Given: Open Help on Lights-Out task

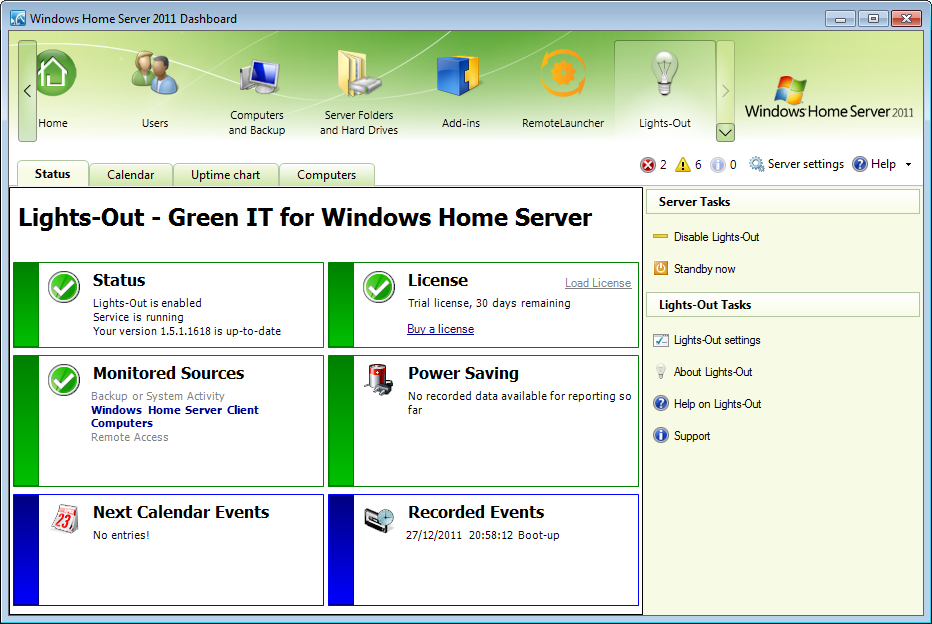Looking at the screenshot, I should 717,404.
